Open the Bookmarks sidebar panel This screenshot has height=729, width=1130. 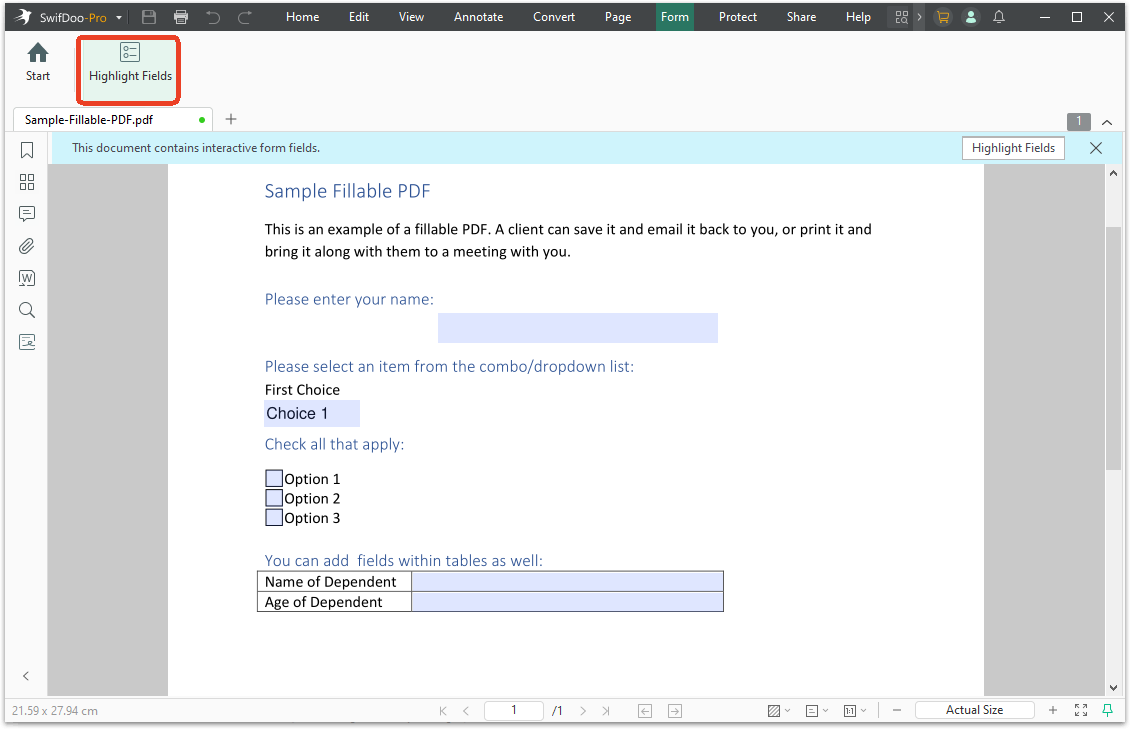point(27,150)
